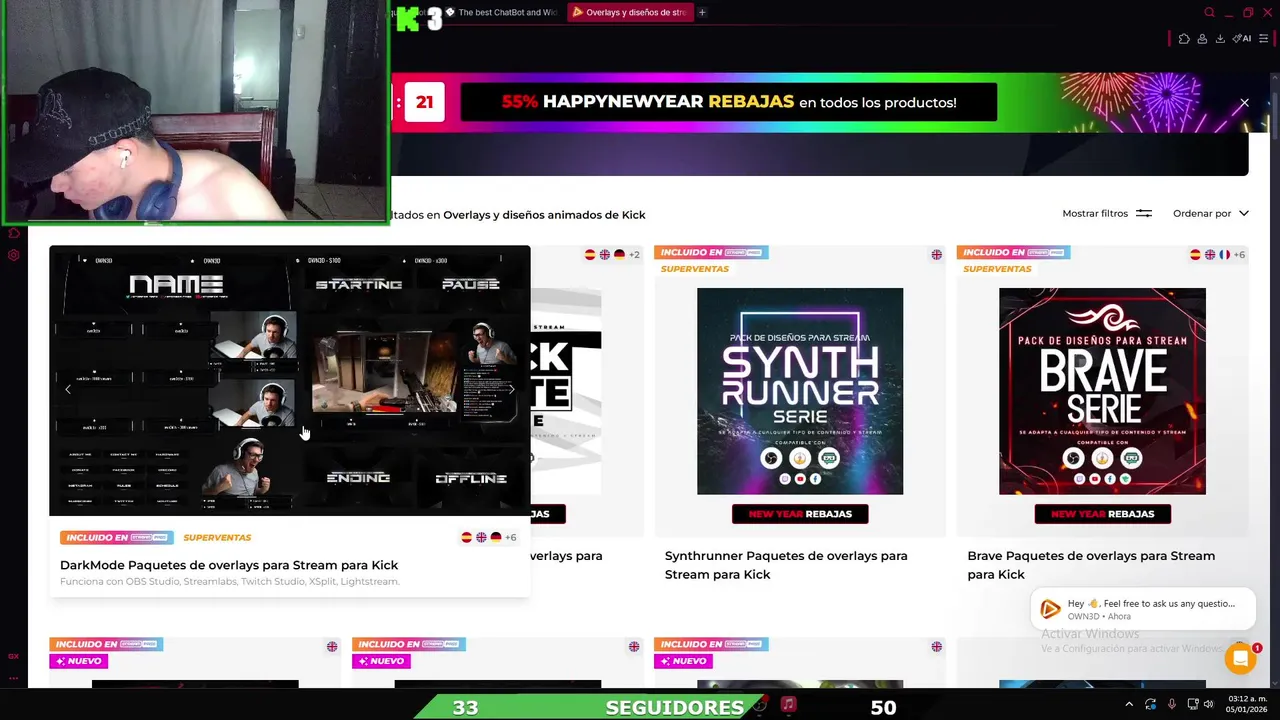Click the Funciona con OBS Studio description
Screen dimensions: 1280x720
[x=229, y=581]
